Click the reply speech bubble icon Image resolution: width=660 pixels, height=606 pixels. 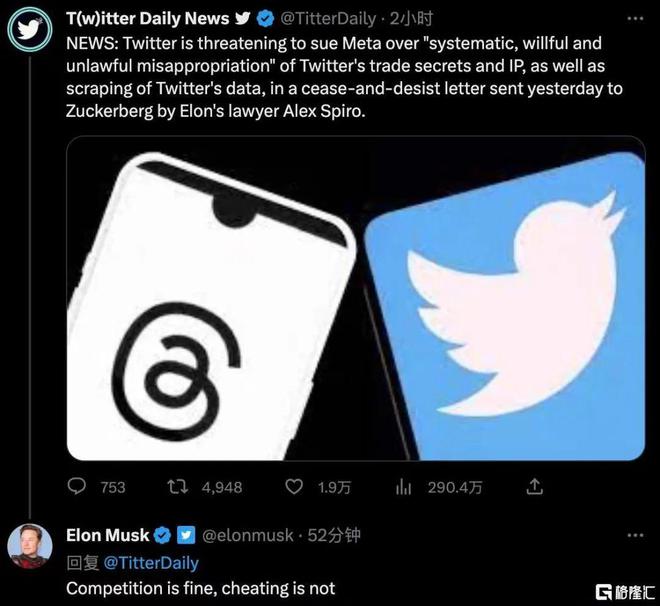point(77,486)
